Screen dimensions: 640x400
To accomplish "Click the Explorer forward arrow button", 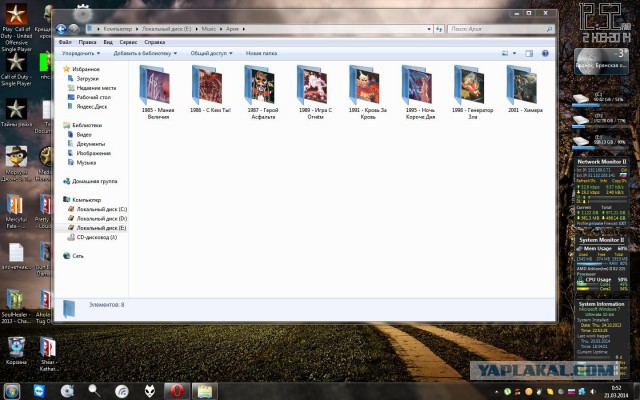I will click(x=73, y=29).
